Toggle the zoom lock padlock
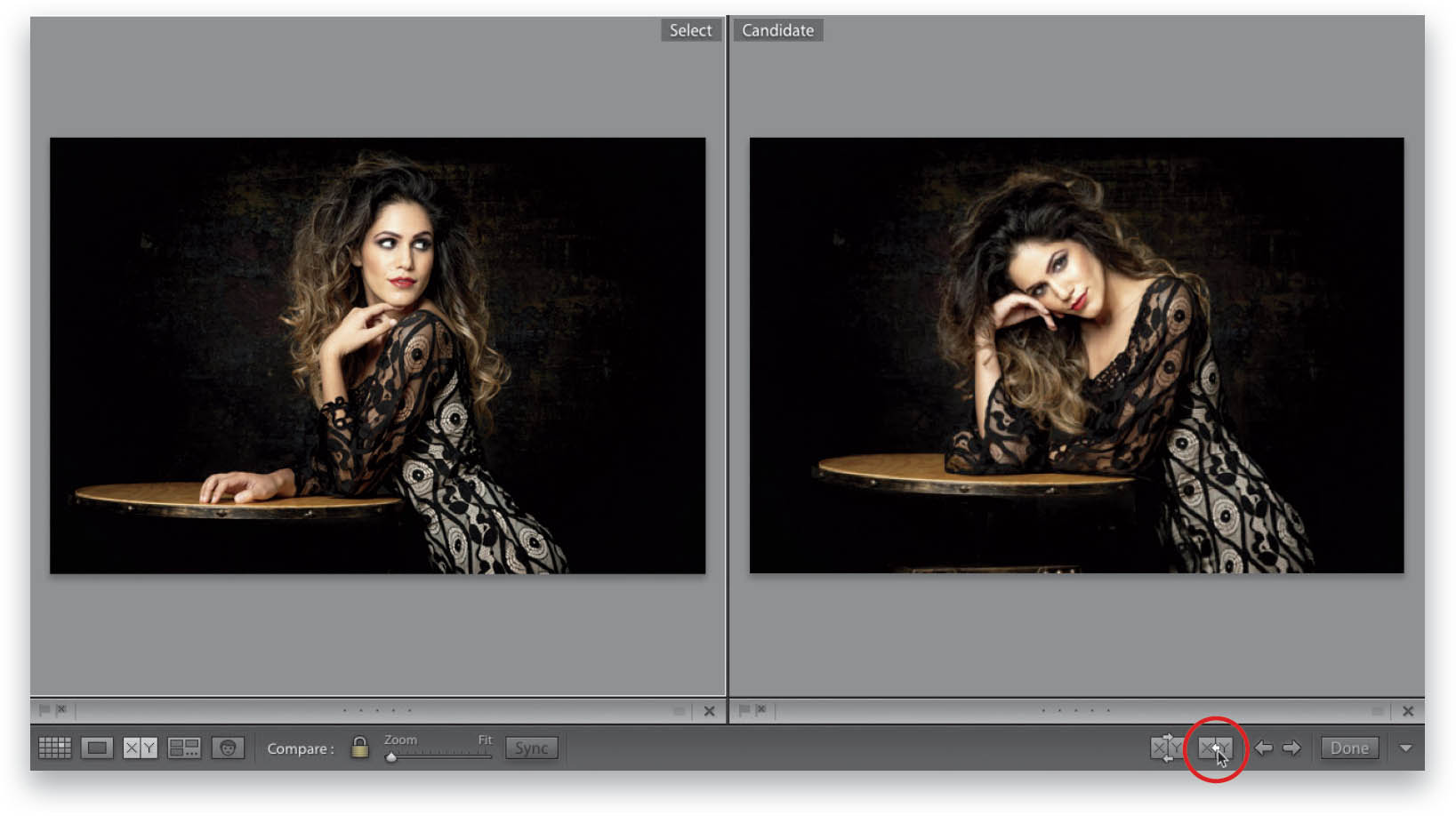The image size is (1456, 816). coord(358,748)
